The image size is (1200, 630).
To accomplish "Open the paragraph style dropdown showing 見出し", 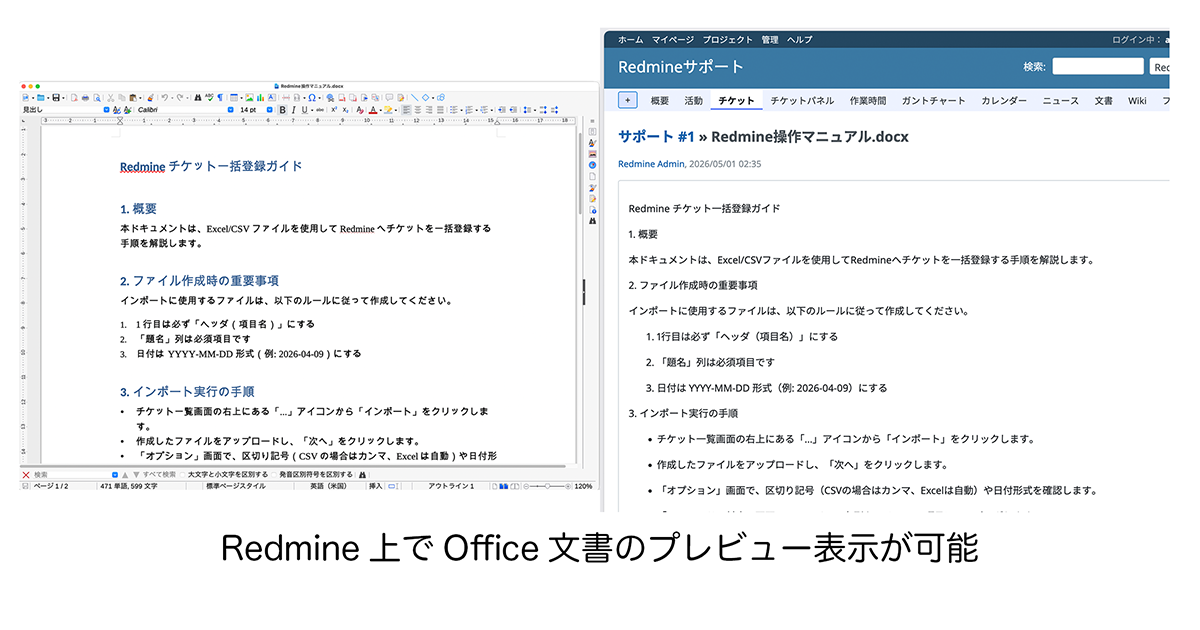I will (x=107, y=110).
